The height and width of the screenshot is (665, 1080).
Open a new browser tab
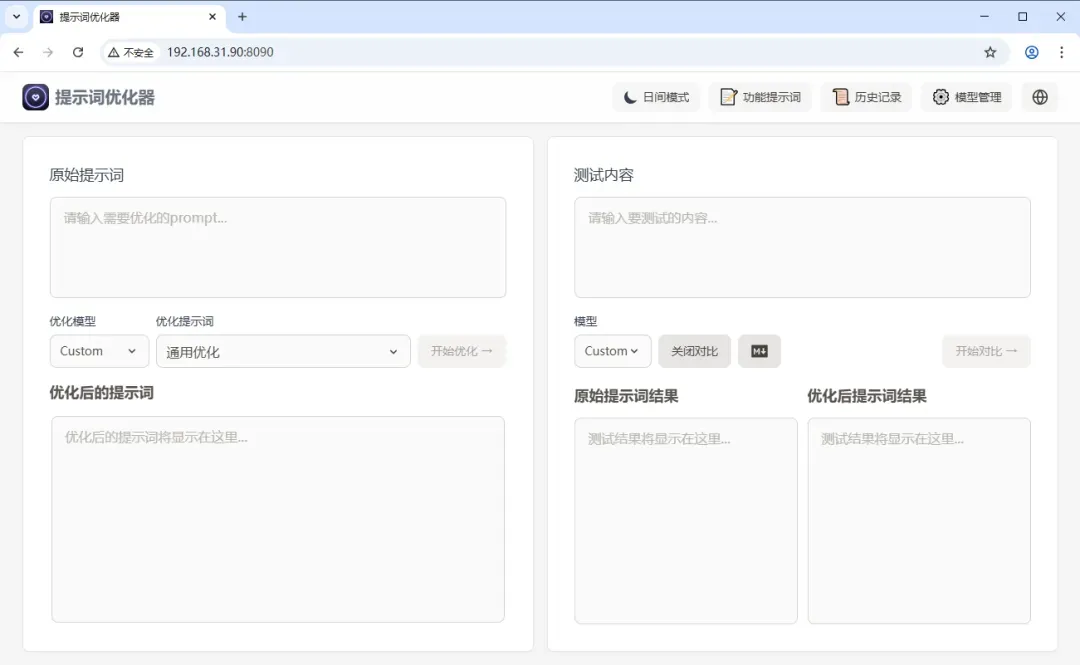click(x=242, y=17)
